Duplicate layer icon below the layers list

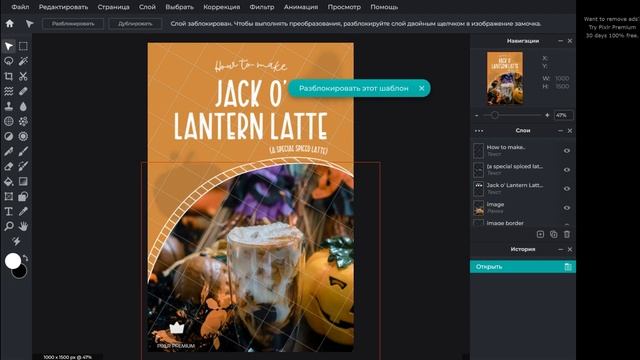point(553,234)
